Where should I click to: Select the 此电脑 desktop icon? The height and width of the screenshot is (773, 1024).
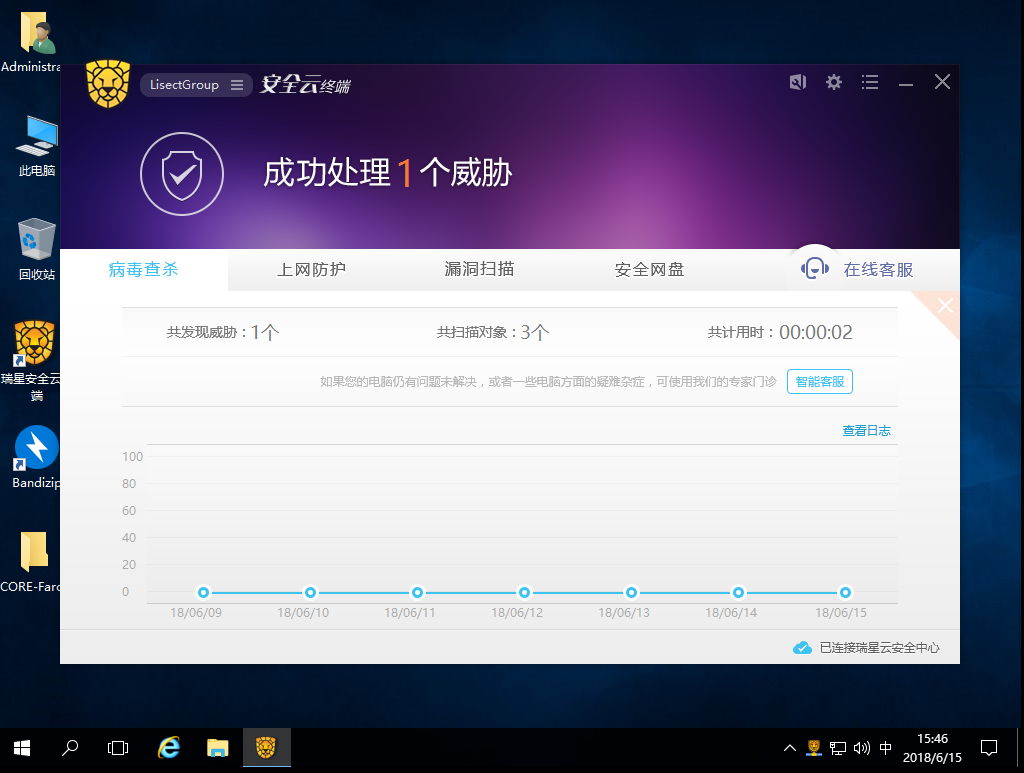[x=37, y=146]
